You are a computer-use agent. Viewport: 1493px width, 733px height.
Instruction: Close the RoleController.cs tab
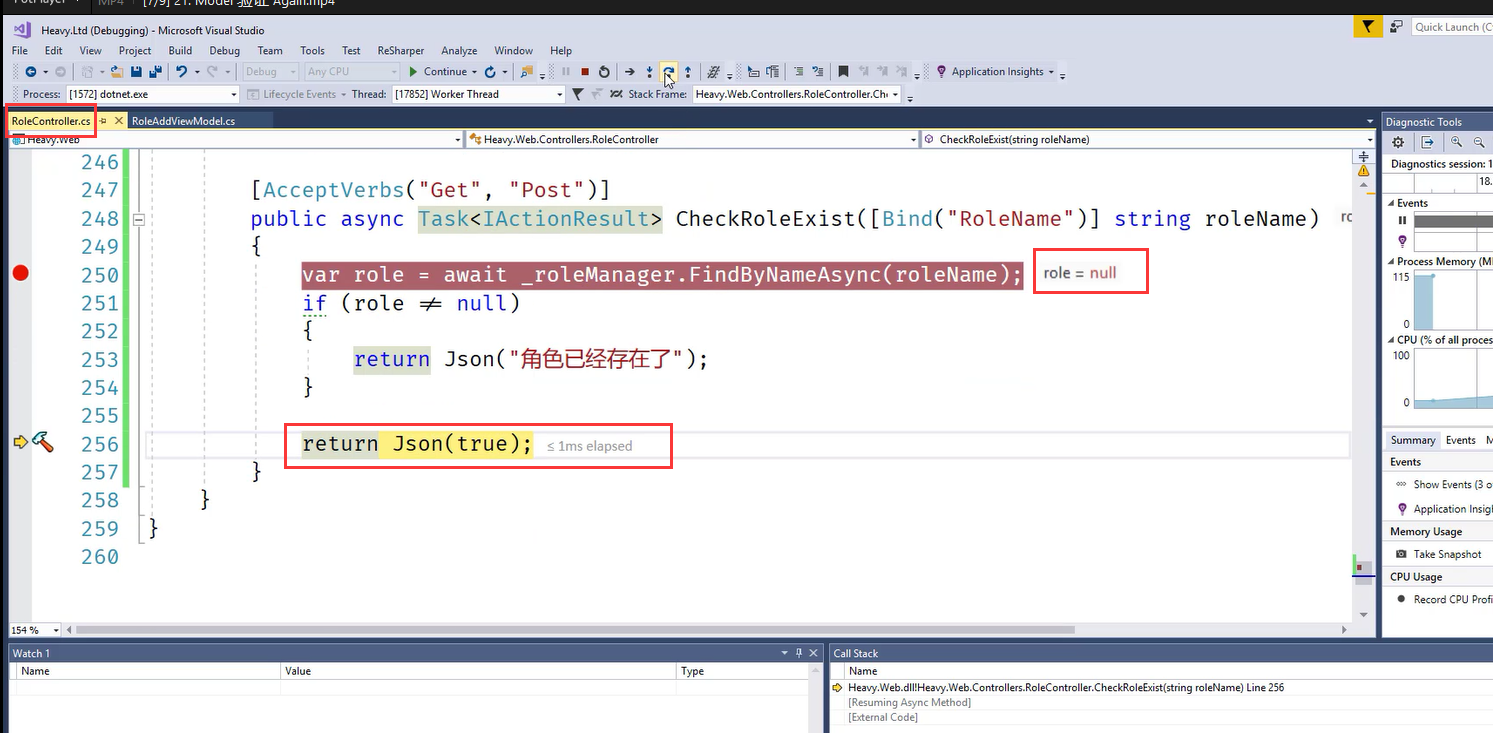click(x=119, y=121)
